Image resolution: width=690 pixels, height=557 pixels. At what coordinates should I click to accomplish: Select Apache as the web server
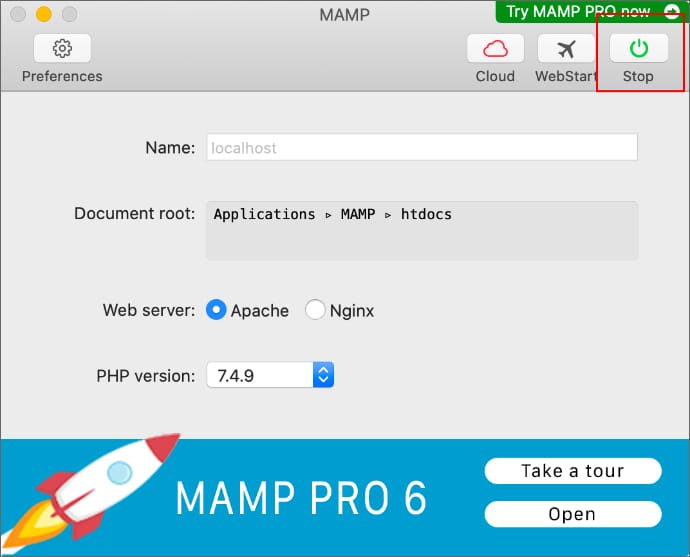pos(216,310)
